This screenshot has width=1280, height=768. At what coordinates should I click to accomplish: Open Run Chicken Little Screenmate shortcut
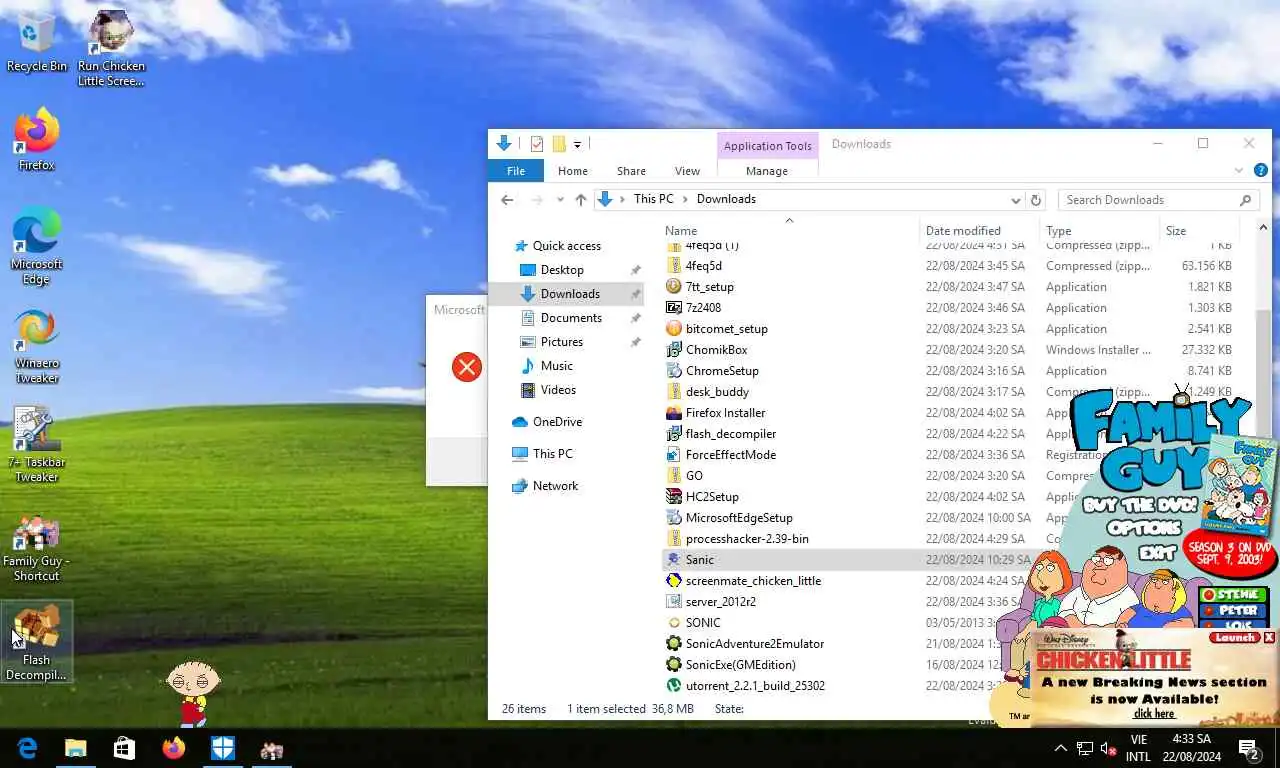(x=111, y=47)
